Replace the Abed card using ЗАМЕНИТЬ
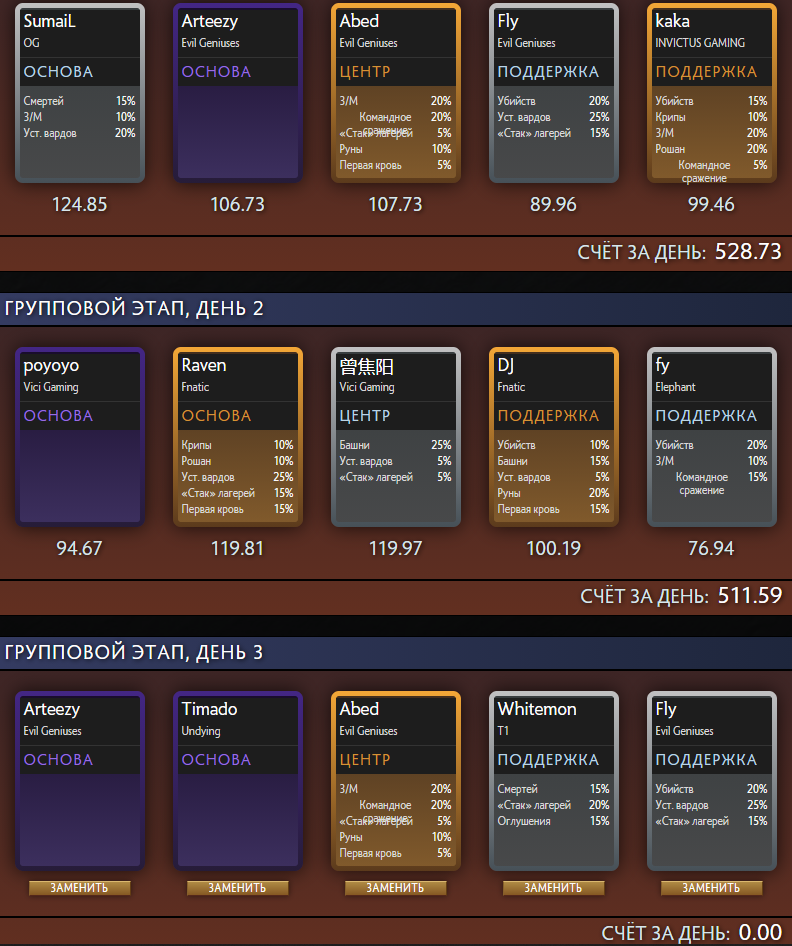 point(395,887)
